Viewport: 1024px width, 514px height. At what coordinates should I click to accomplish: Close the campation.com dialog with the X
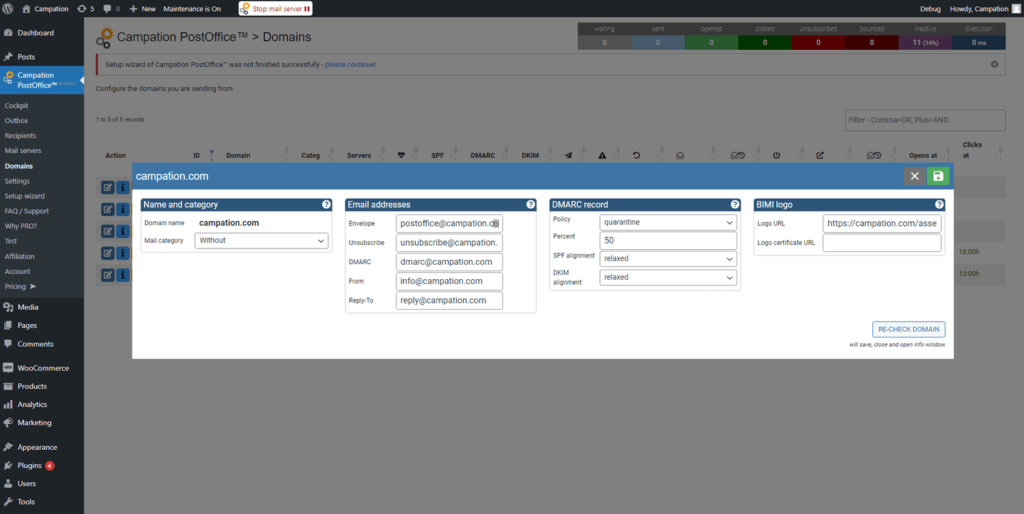(914, 176)
